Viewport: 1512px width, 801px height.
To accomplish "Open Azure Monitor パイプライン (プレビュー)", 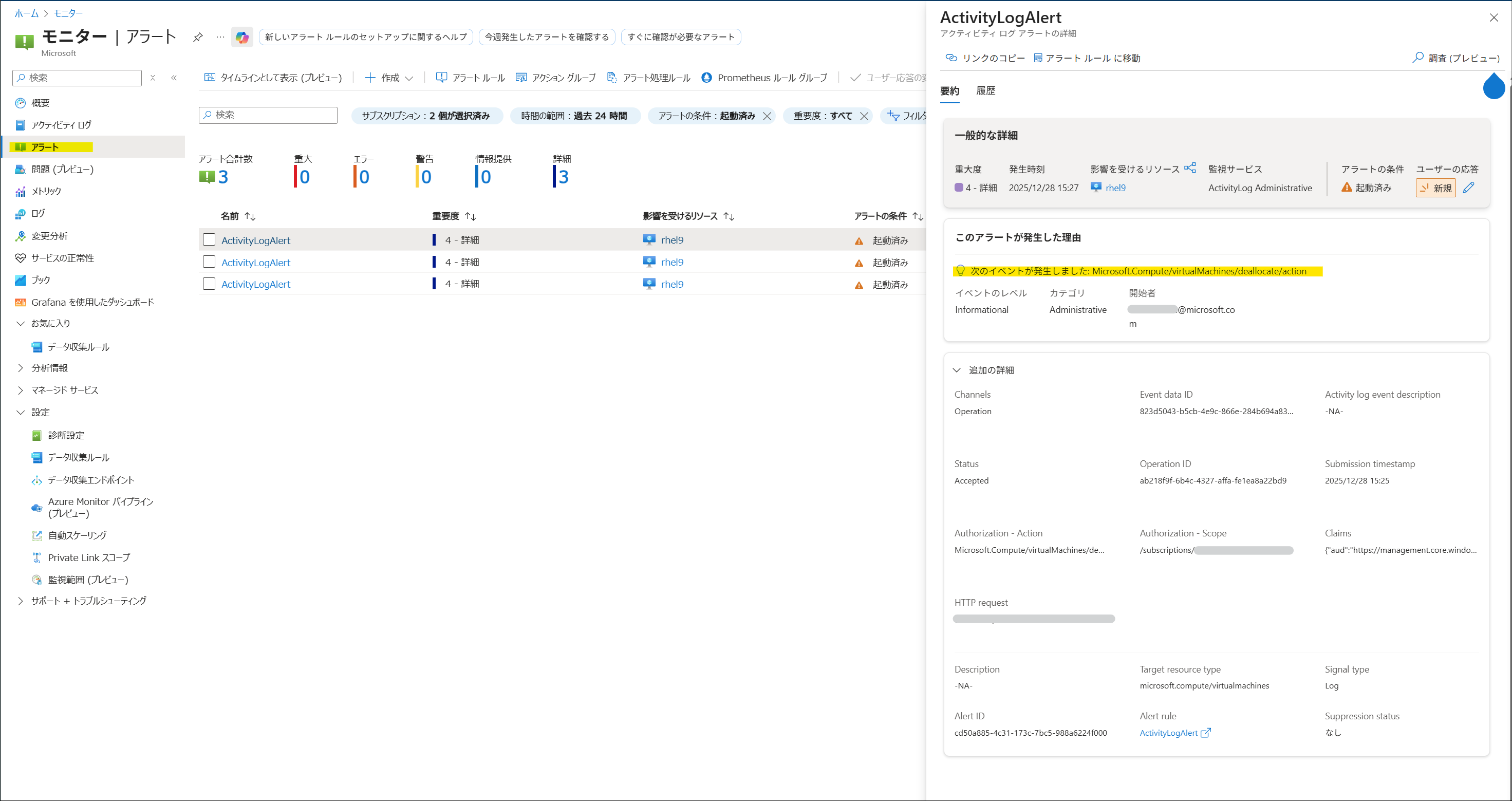I will pos(100,508).
